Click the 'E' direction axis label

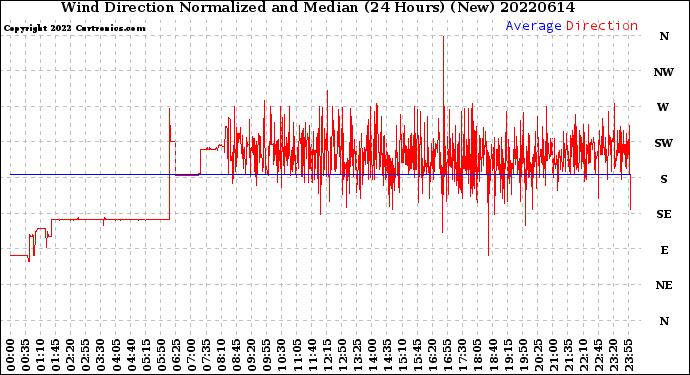[x=664, y=250]
